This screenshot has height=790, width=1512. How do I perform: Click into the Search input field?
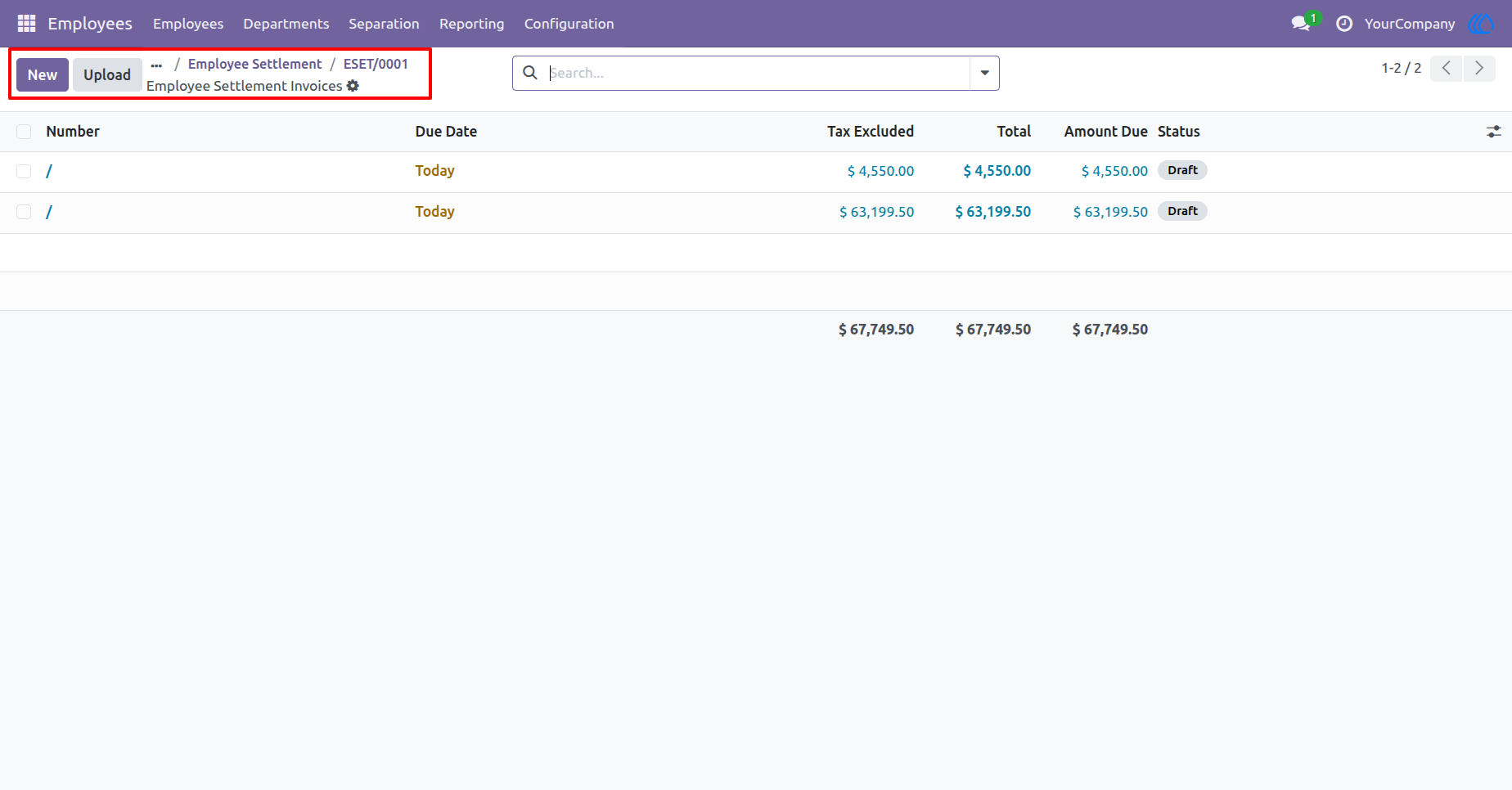(757, 73)
